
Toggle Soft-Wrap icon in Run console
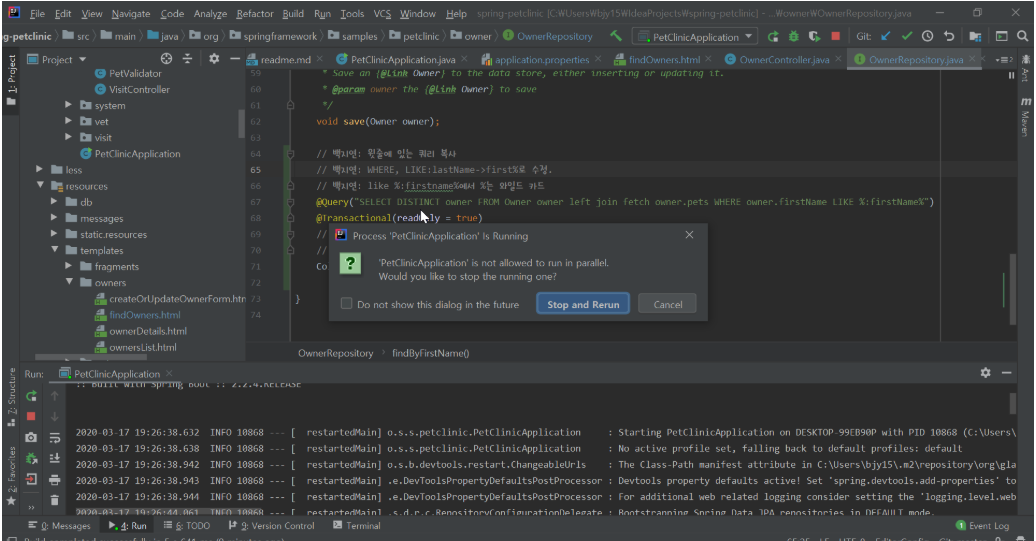(55, 437)
